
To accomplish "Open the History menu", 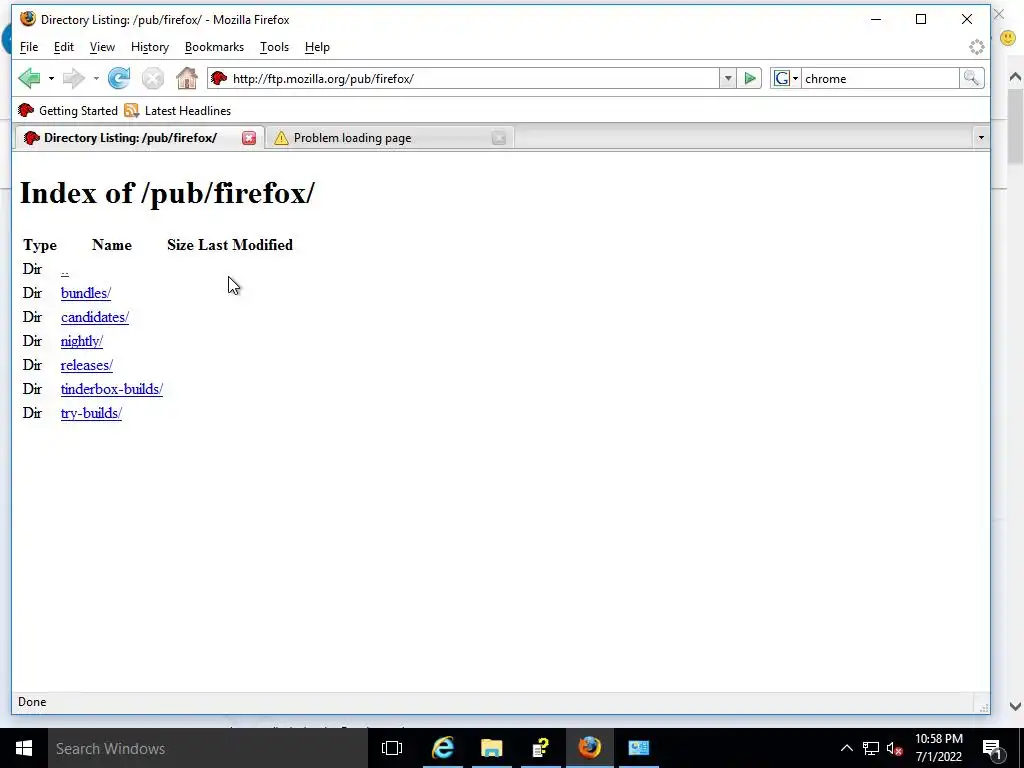I will (x=150, y=47).
